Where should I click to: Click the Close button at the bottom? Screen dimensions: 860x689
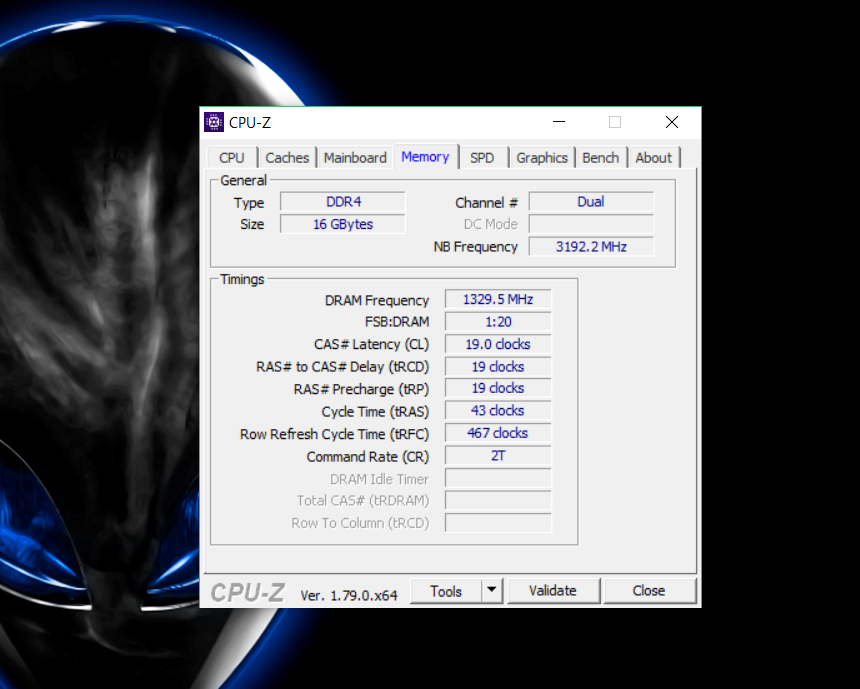pos(649,591)
